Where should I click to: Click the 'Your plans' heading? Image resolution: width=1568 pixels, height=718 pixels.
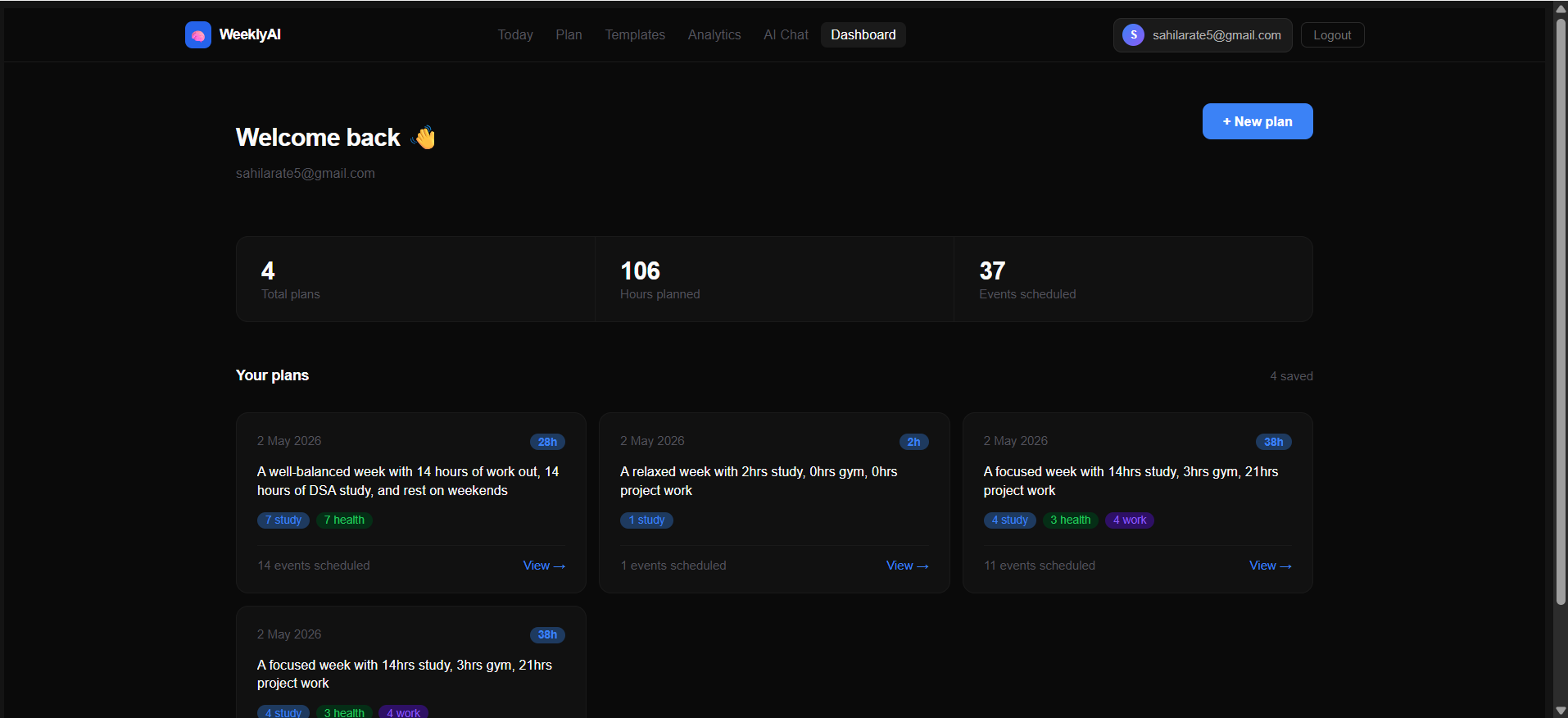click(x=272, y=375)
